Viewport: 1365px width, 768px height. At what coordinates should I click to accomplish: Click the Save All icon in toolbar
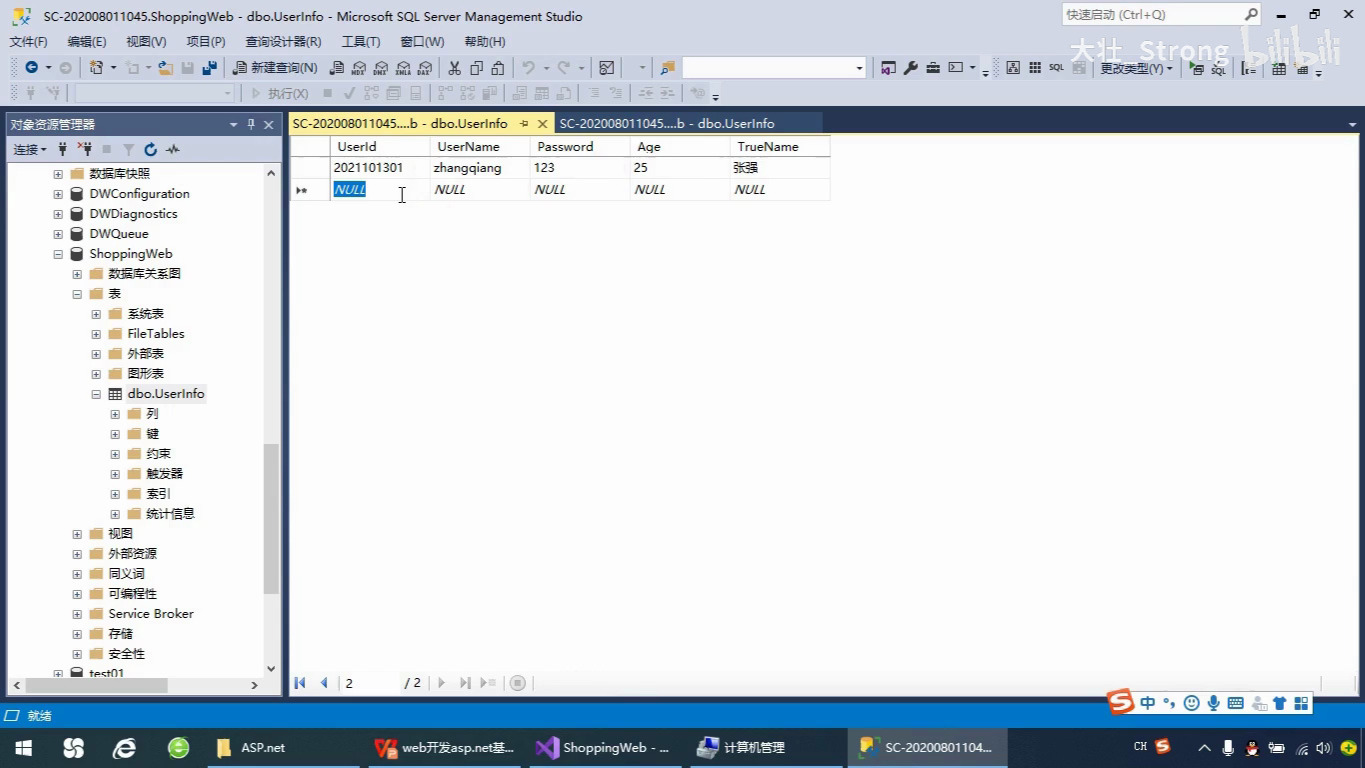pyautogui.click(x=209, y=68)
